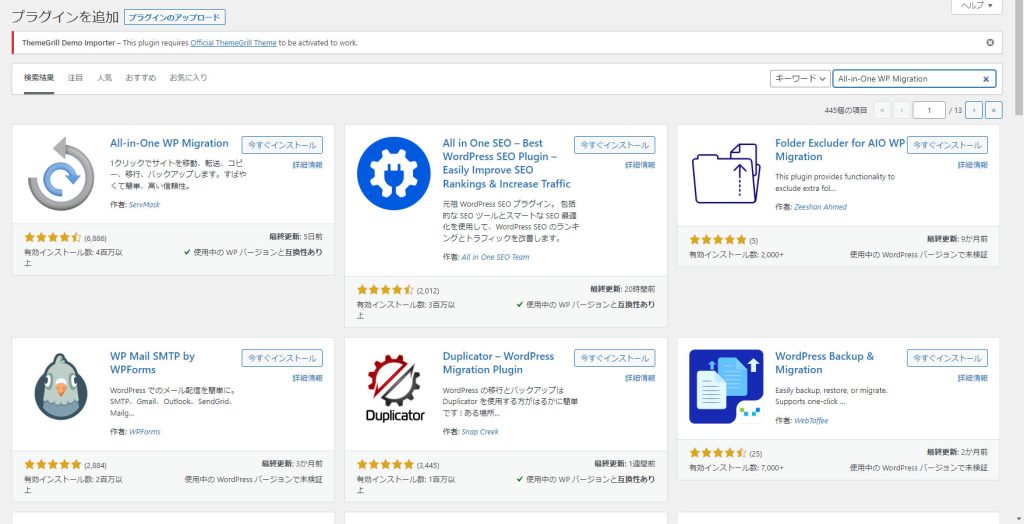
Task: Open the All in One SEO title link
Action: coord(507,163)
